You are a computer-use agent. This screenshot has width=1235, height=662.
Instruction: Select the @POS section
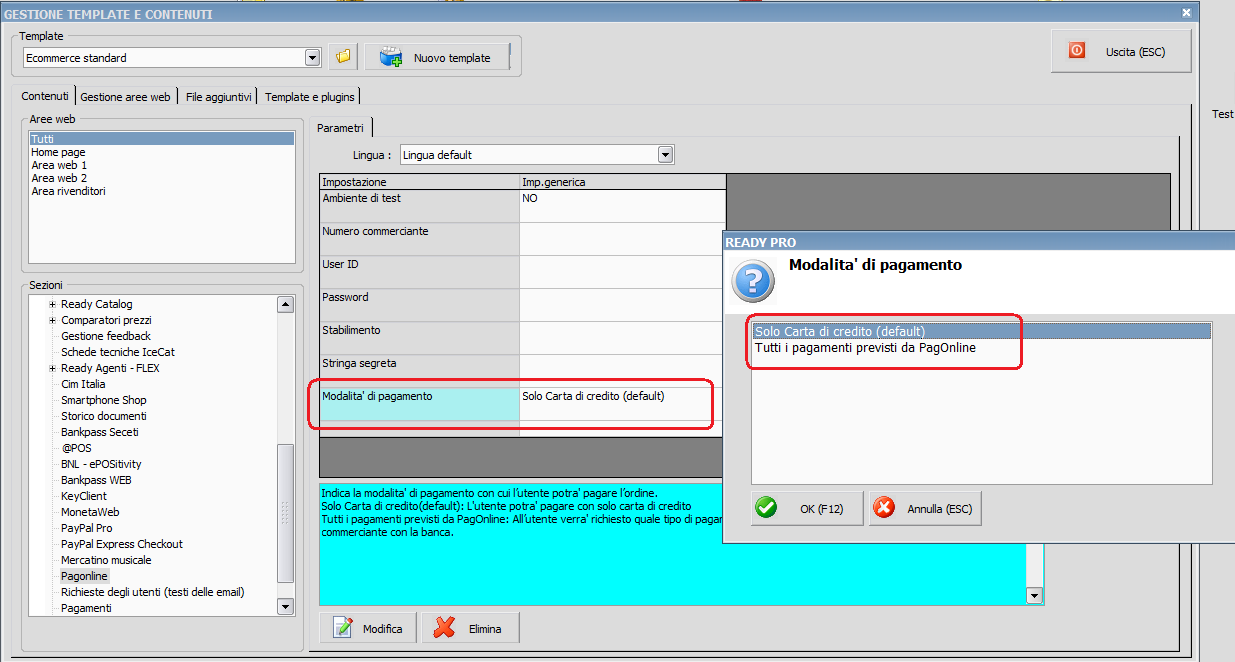coord(76,448)
